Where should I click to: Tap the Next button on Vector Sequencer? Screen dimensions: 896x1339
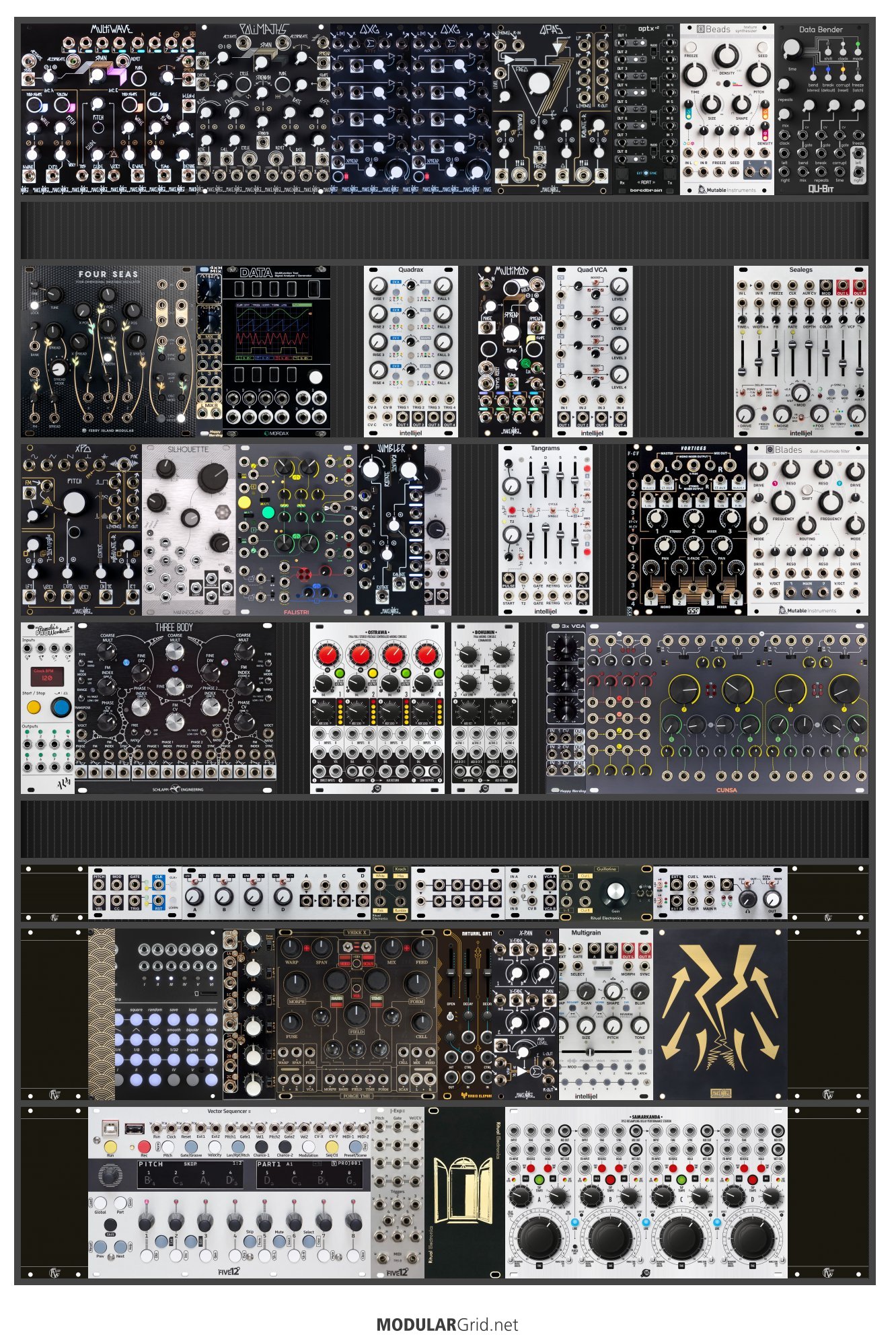(x=120, y=1246)
